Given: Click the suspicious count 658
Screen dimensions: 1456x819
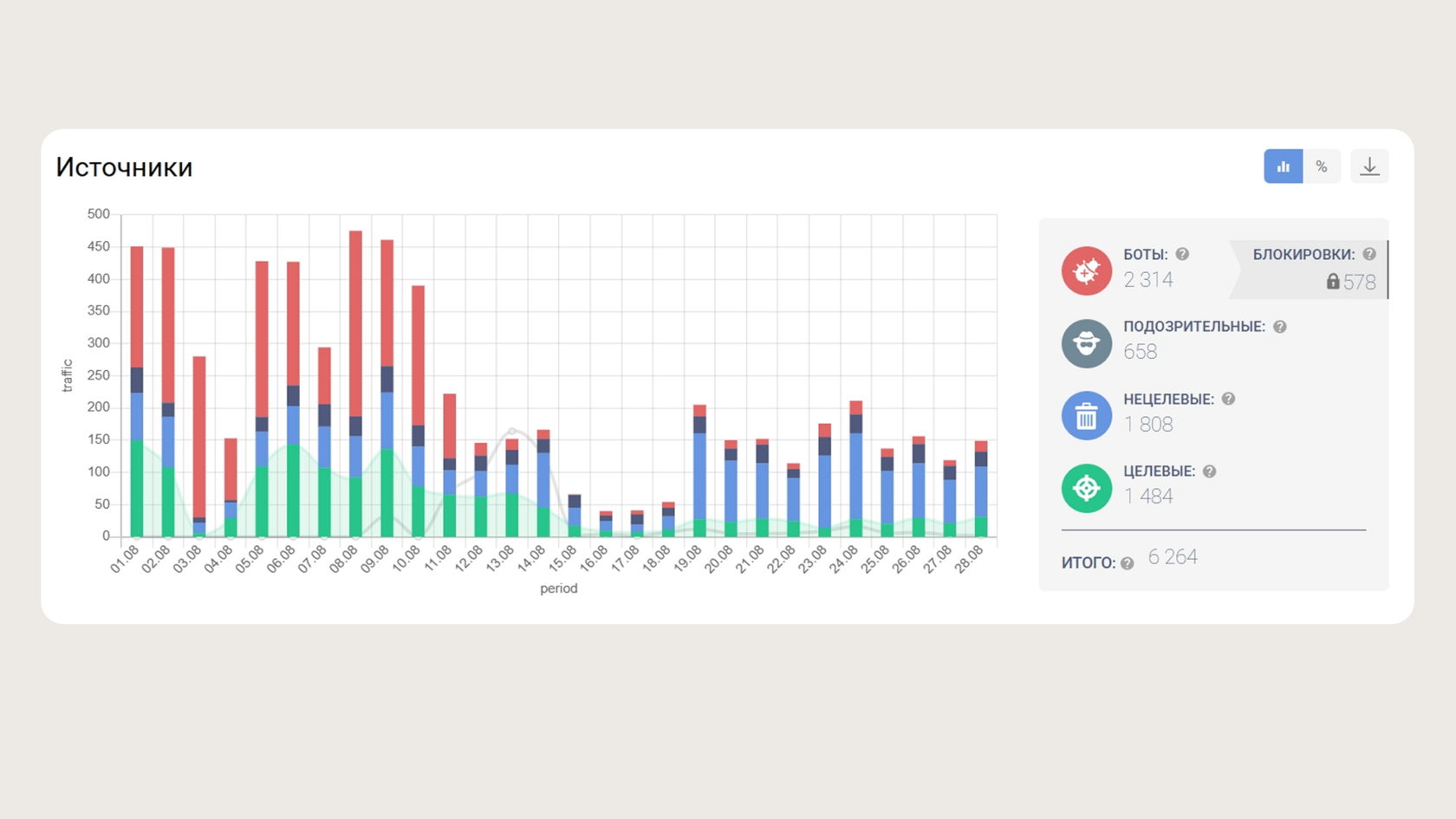Looking at the screenshot, I should click(x=1140, y=352).
